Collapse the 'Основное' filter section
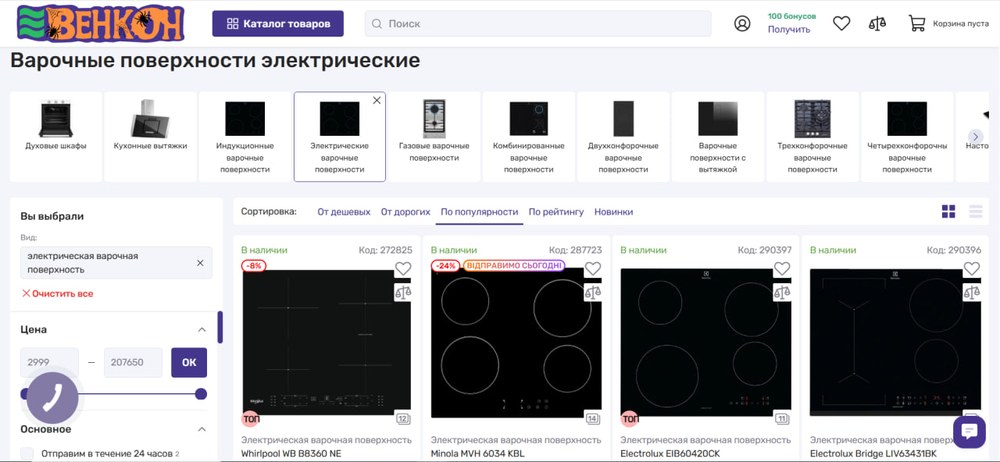The height and width of the screenshot is (462, 1000). click(201, 429)
